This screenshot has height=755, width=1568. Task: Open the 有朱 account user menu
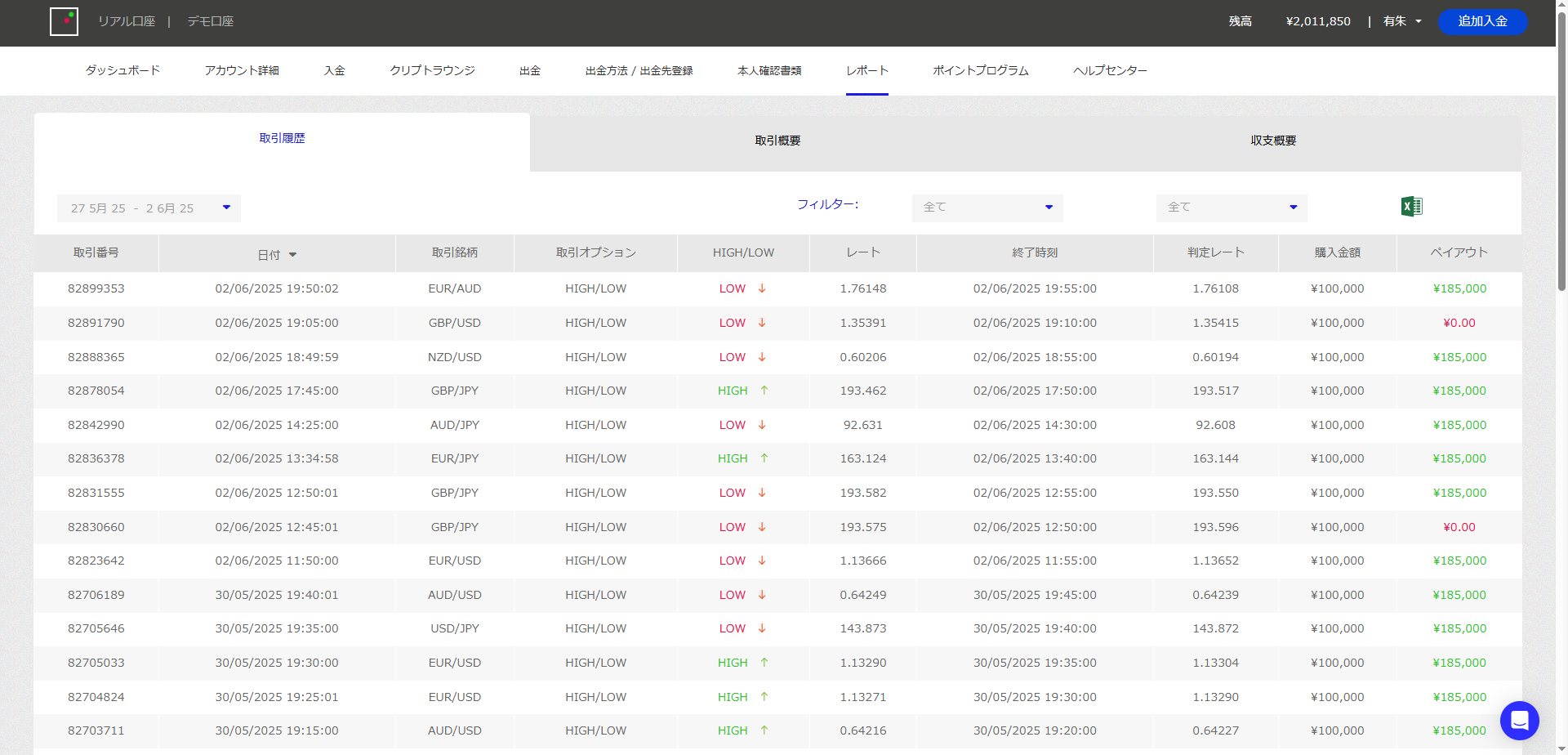tap(1401, 21)
